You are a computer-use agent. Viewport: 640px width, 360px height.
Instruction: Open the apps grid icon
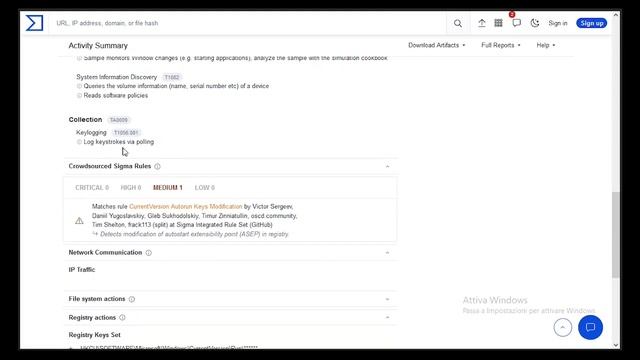click(x=498, y=23)
